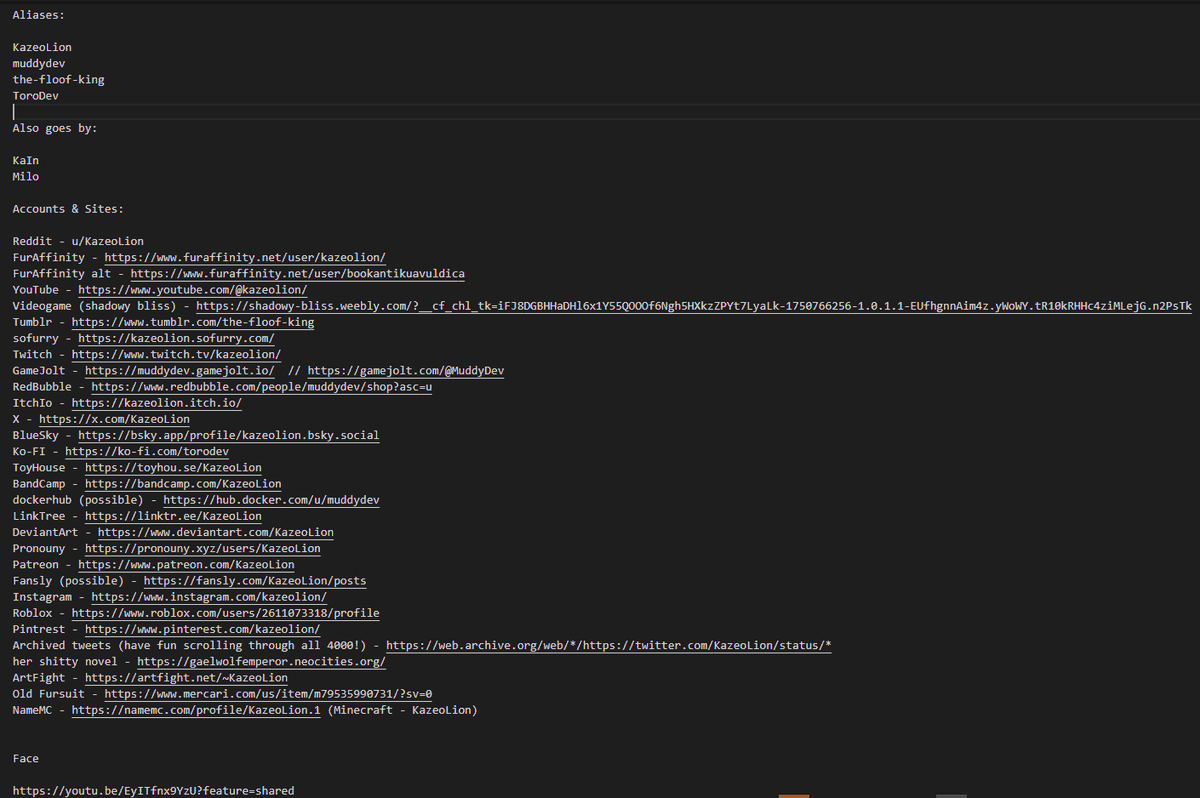1200x798 pixels.
Task: Open the X KazeoLion profile link
Action: click(114, 419)
